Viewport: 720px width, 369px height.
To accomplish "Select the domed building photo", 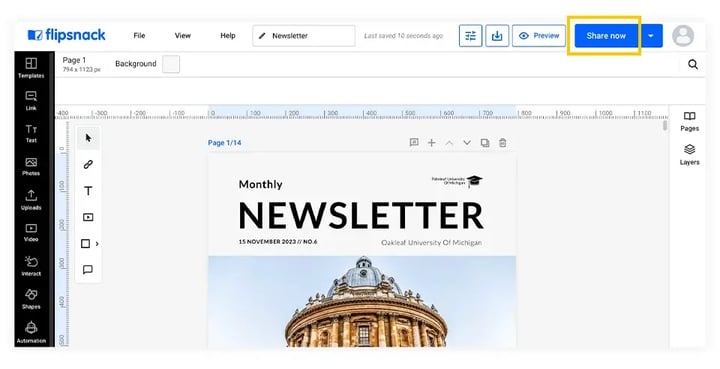I will pos(362,301).
